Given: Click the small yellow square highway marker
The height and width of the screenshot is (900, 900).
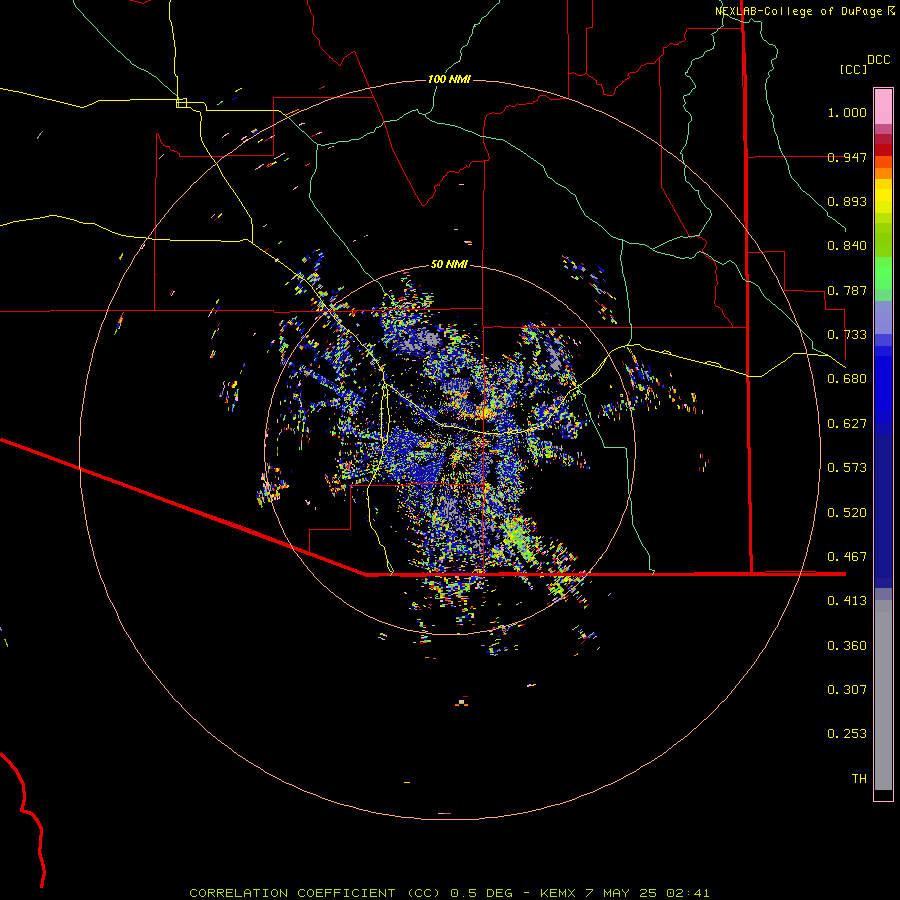Looking at the screenshot, I should 181,103.
